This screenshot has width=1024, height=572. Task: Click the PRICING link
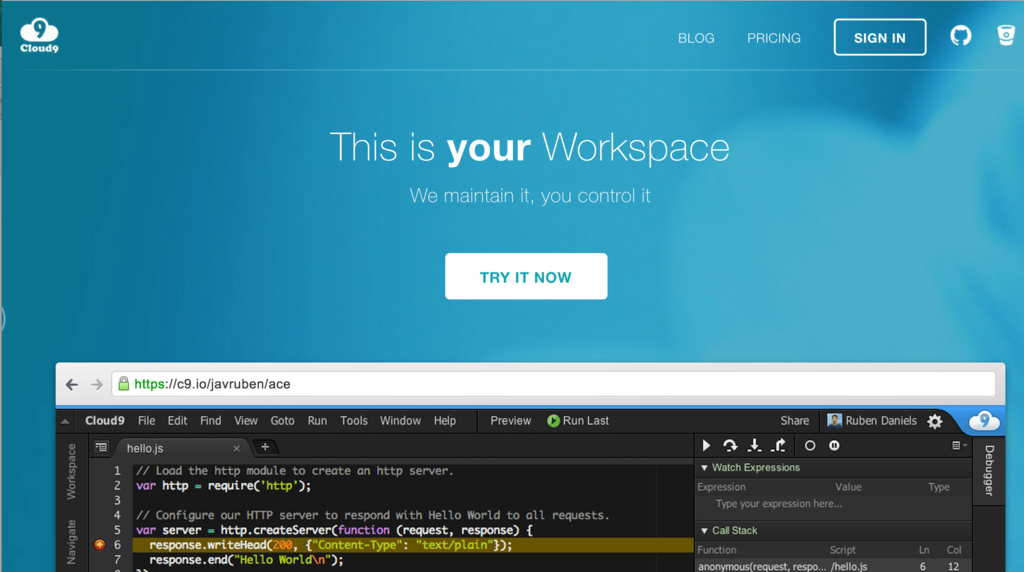[774, 39]
